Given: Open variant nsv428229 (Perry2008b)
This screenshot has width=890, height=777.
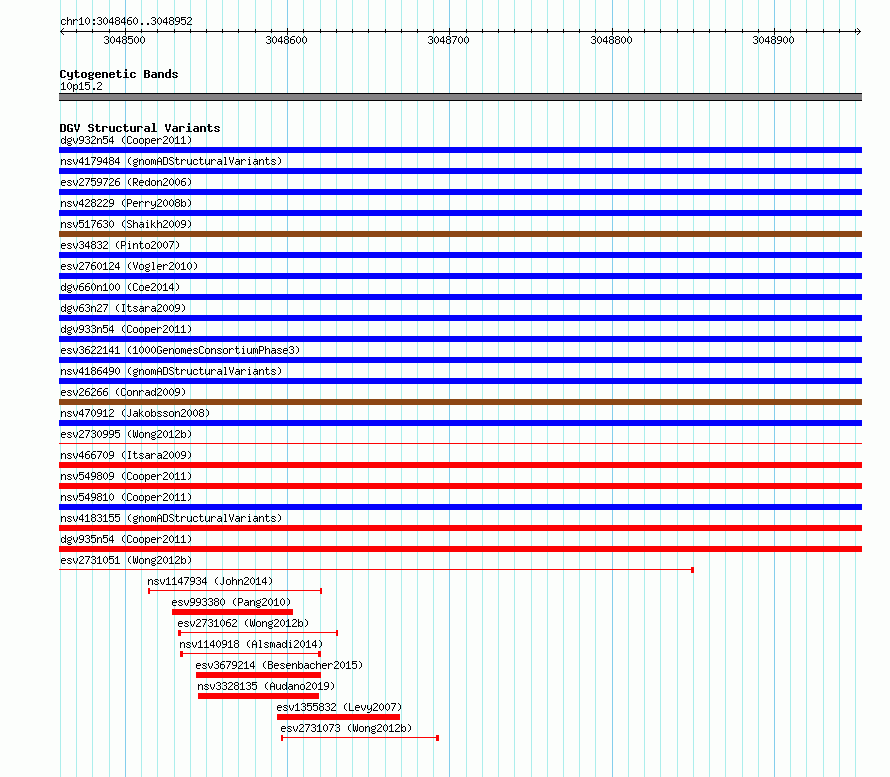Looking at the screenshot, I should [126, 203].
